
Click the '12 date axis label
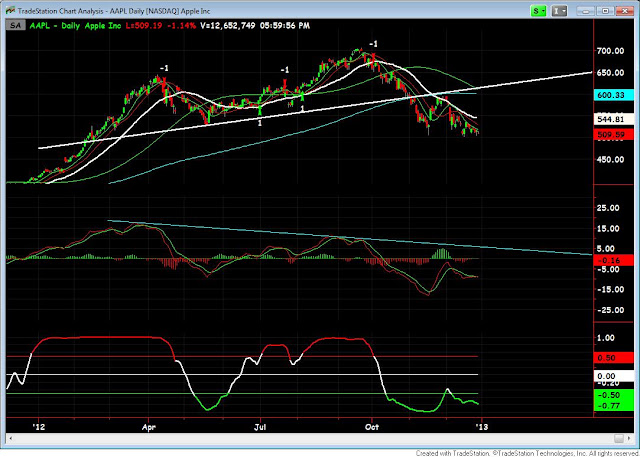[39, 427]
